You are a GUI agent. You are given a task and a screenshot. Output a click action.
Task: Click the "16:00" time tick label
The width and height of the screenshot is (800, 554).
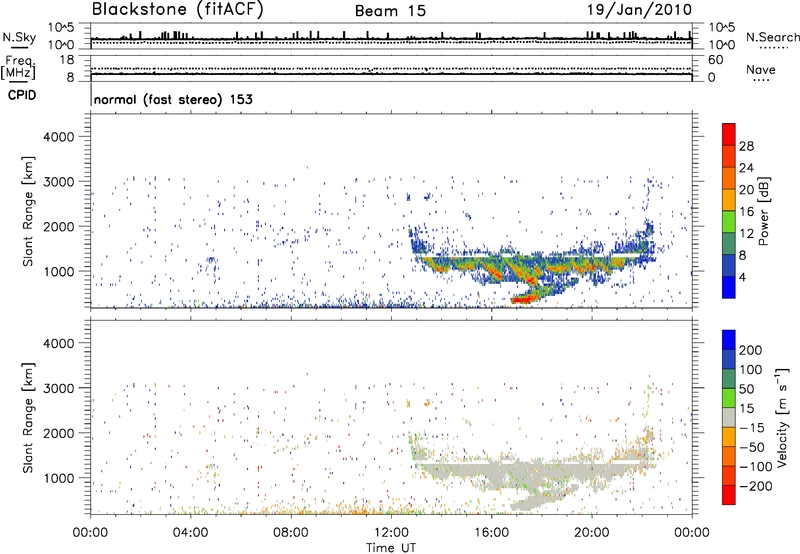coord(491,533)
